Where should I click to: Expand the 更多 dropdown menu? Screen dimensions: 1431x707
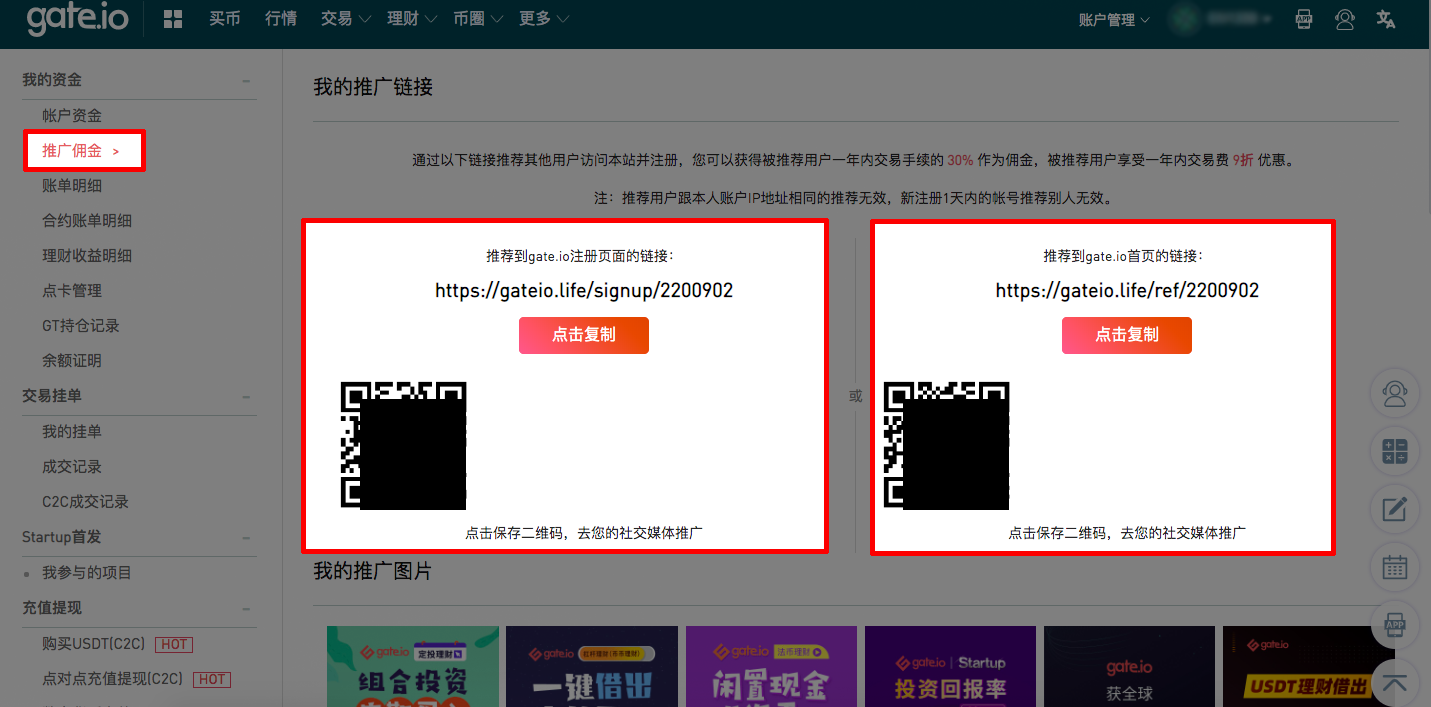pyautogui.click(x=544, y=19)
